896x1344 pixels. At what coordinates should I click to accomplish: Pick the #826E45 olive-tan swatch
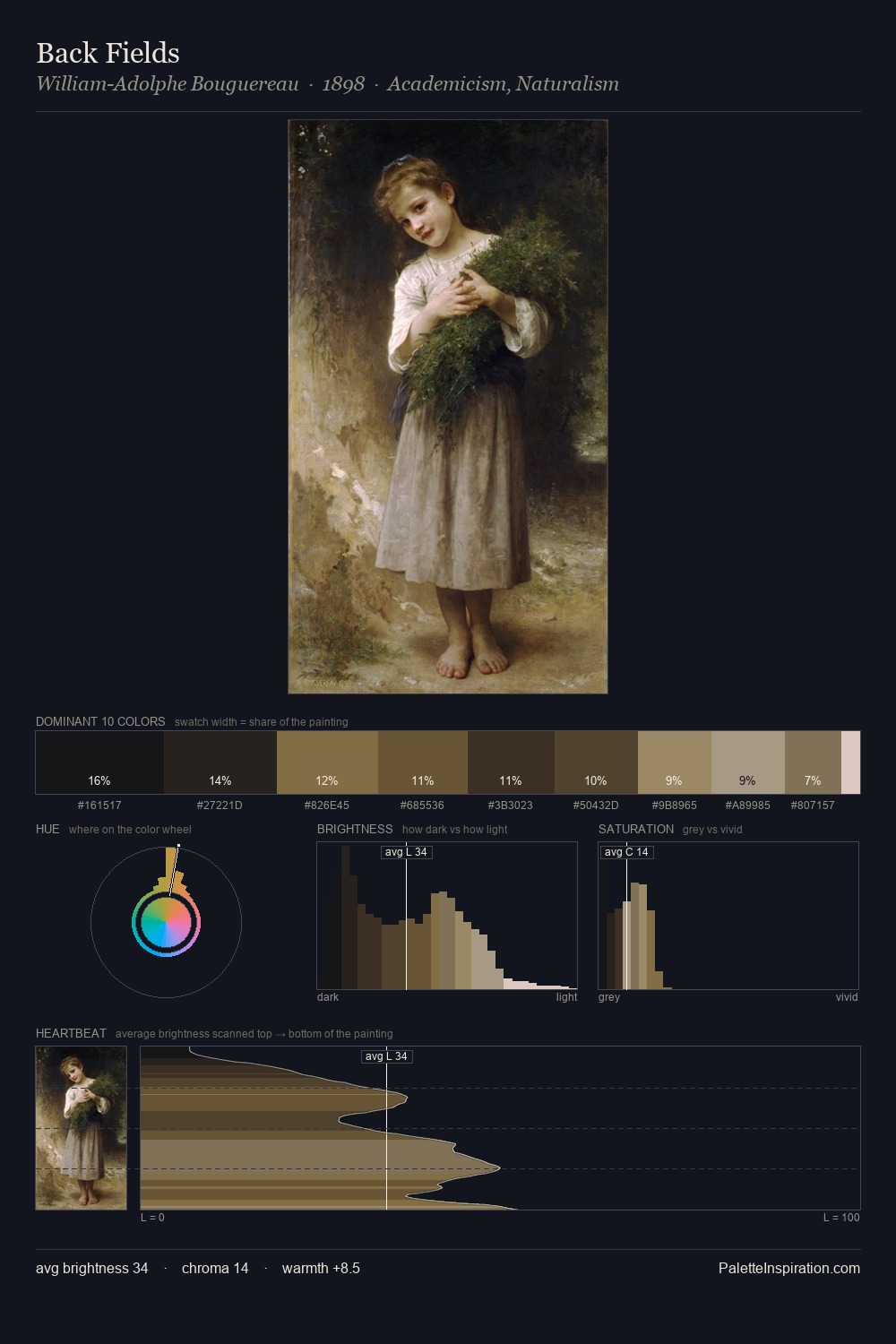(327, 762)
